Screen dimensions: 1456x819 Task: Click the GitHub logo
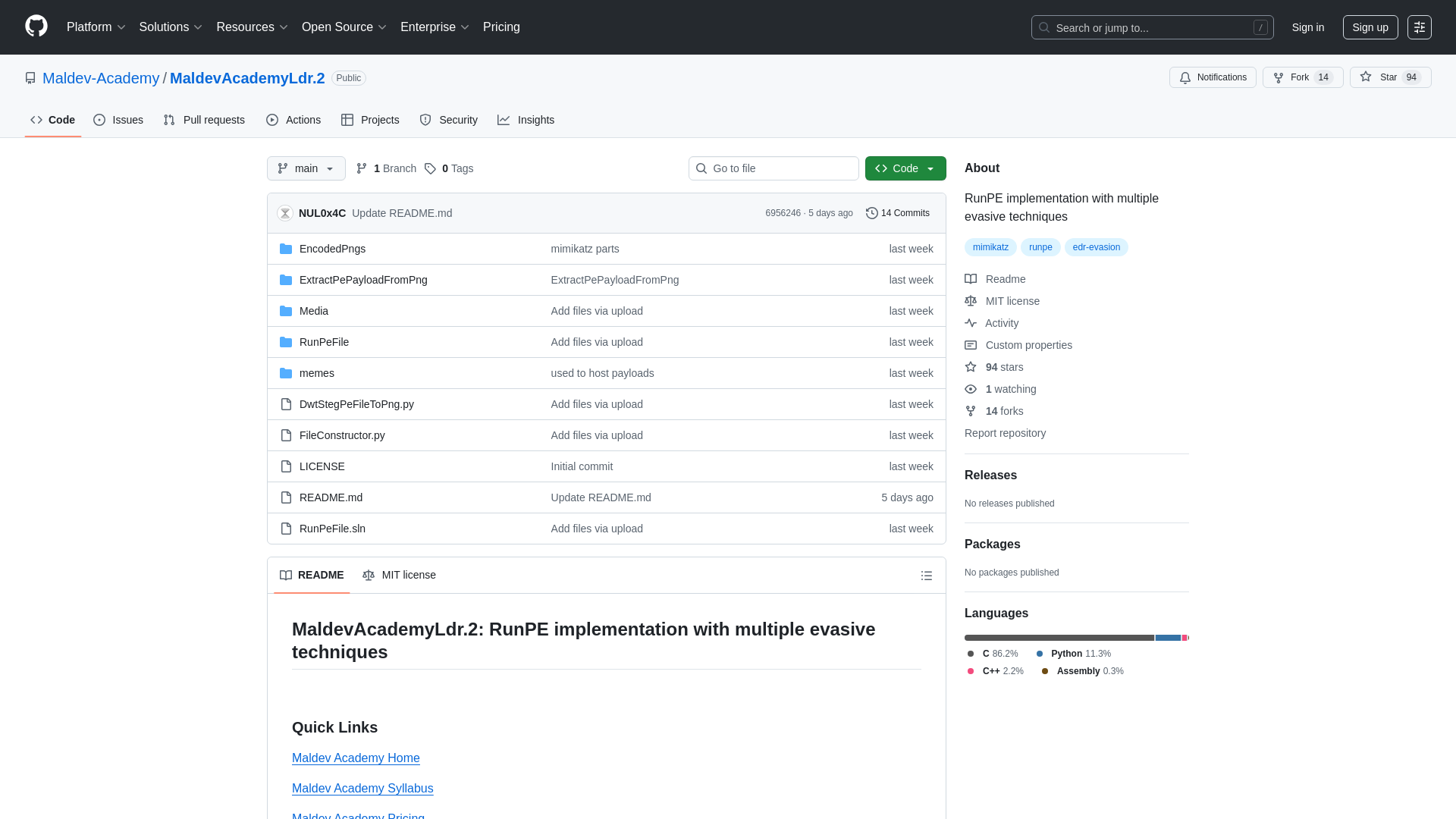35,27
